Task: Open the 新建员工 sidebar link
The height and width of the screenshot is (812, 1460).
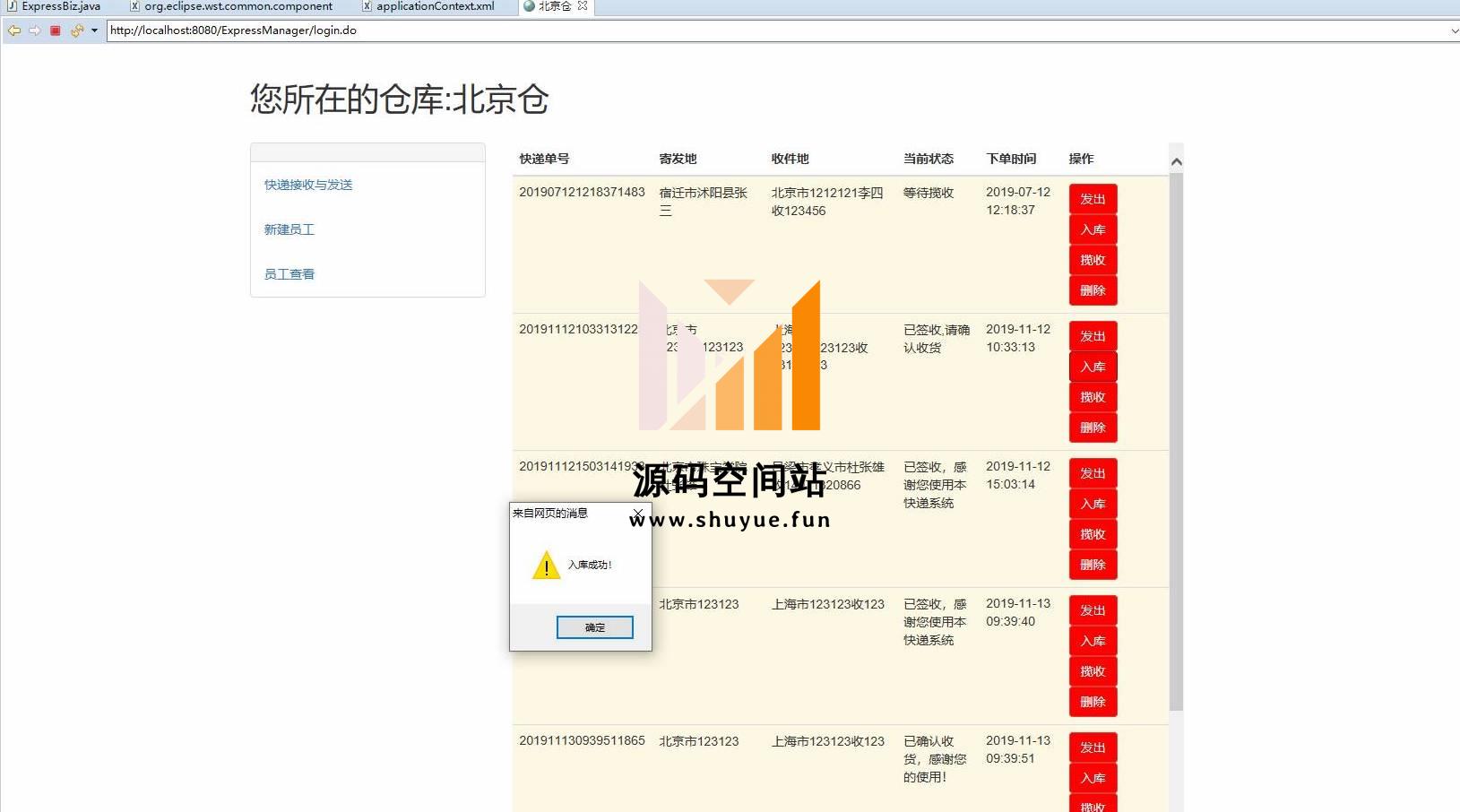Action: coord(289,229)
